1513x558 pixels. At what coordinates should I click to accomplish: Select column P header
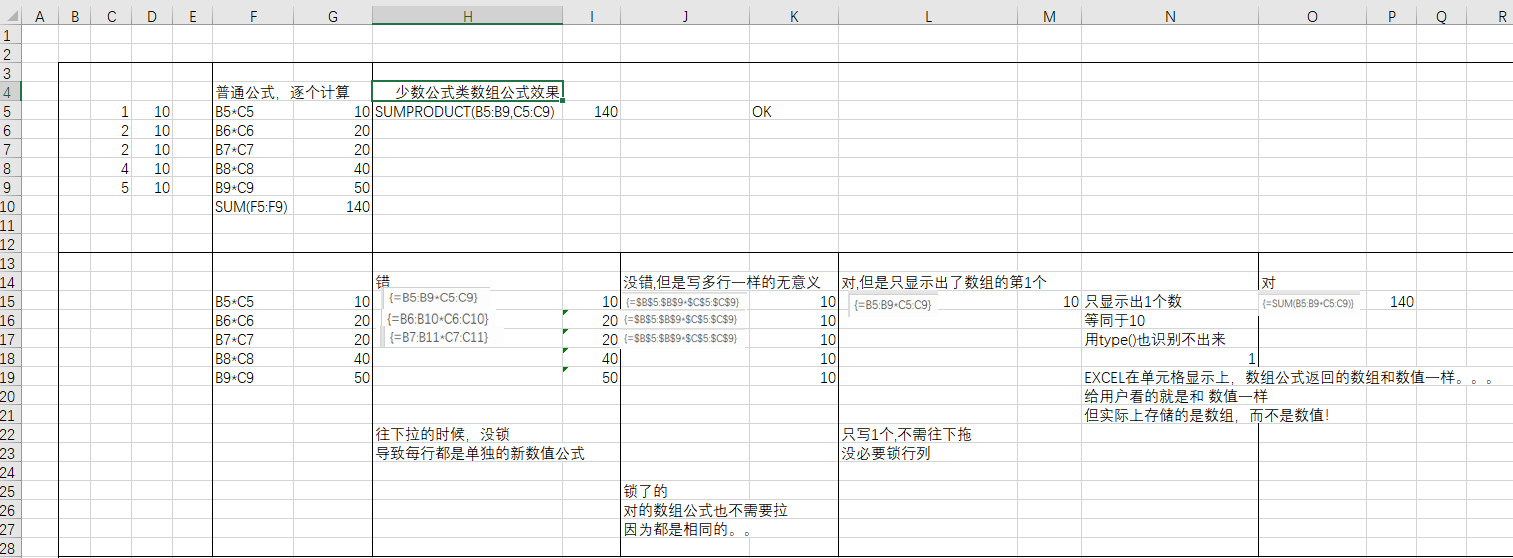click(1391, 17)
